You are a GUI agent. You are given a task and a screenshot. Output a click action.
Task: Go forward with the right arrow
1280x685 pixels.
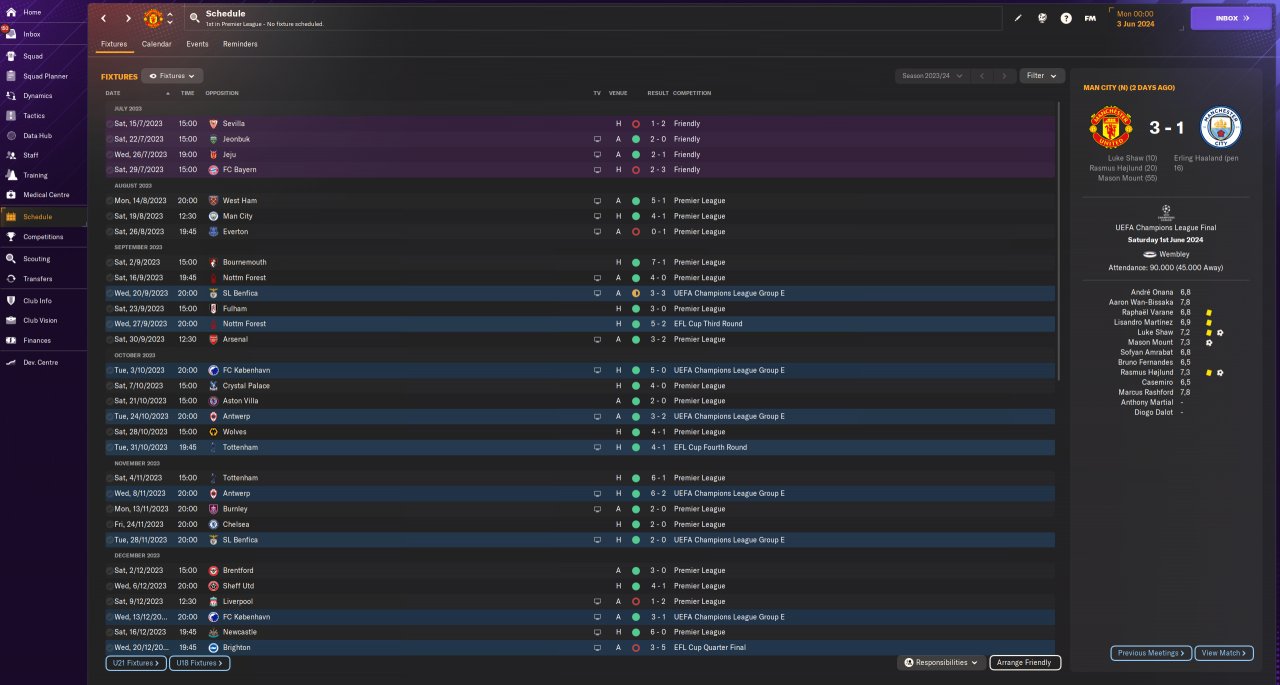pos(128,18)
